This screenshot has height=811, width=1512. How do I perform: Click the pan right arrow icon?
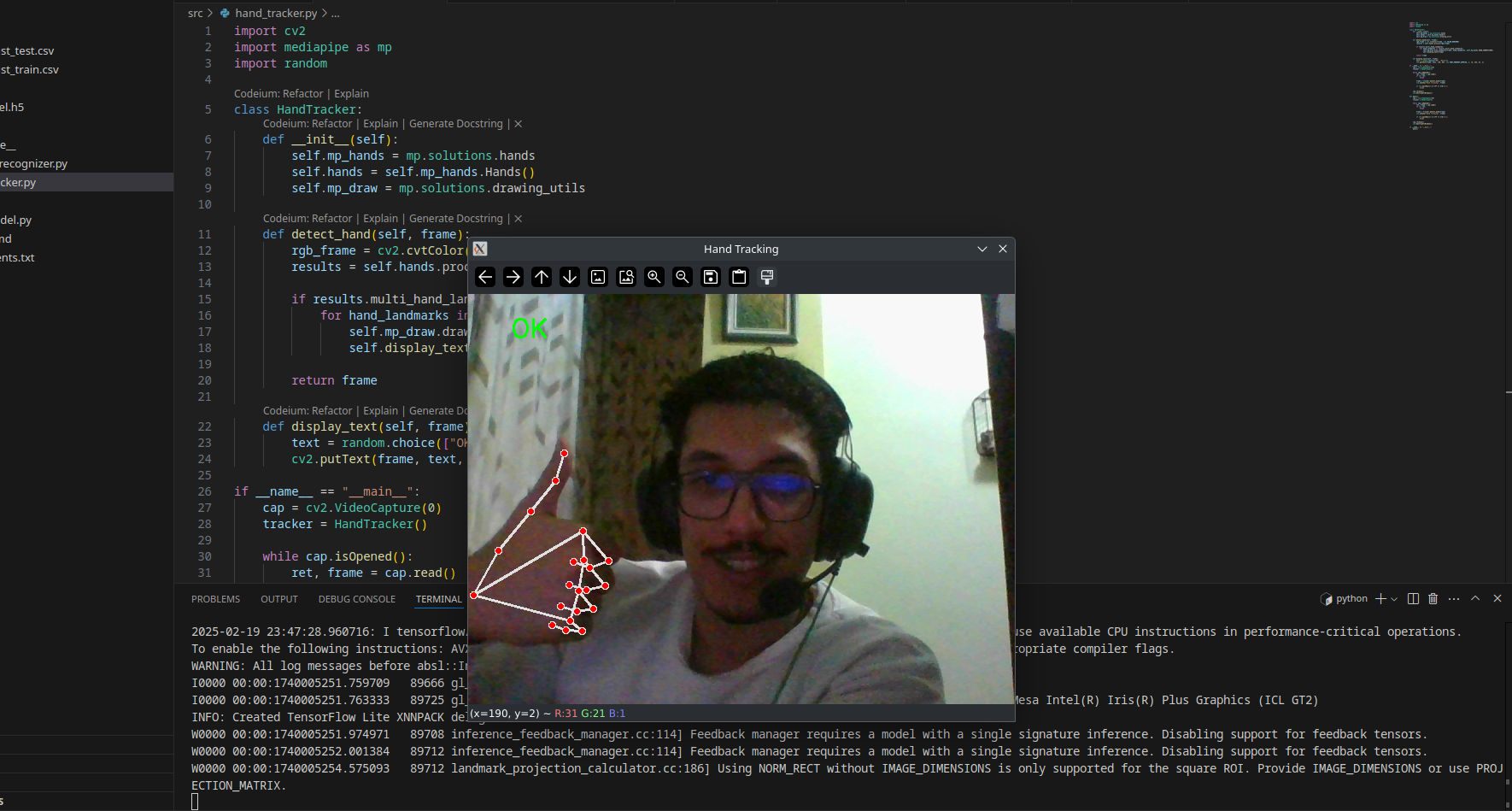[x=513, y=277]
